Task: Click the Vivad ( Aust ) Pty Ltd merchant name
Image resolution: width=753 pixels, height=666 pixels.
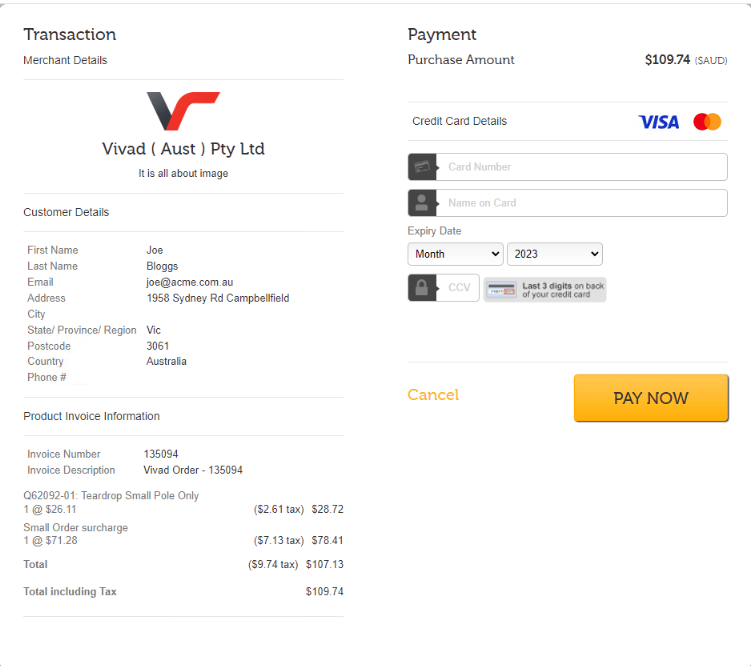Action: (x=183, y=149)
